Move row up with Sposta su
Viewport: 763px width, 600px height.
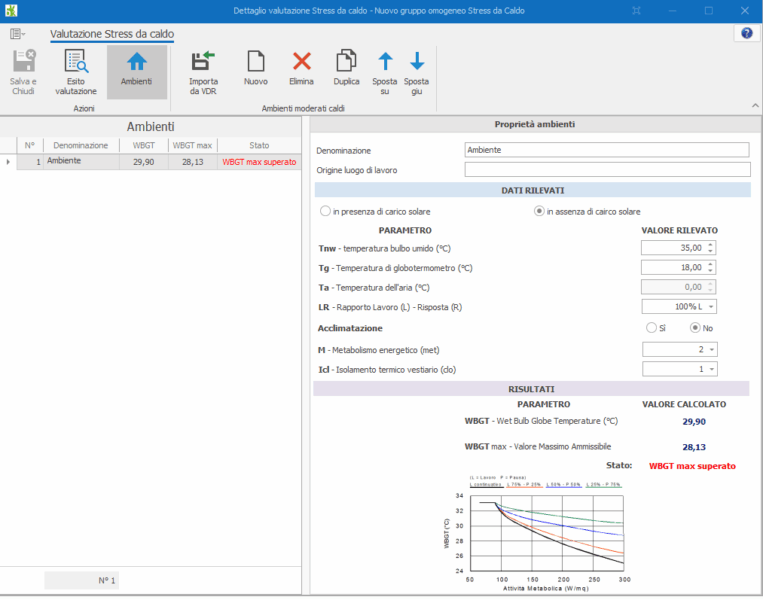coord(385,72)
